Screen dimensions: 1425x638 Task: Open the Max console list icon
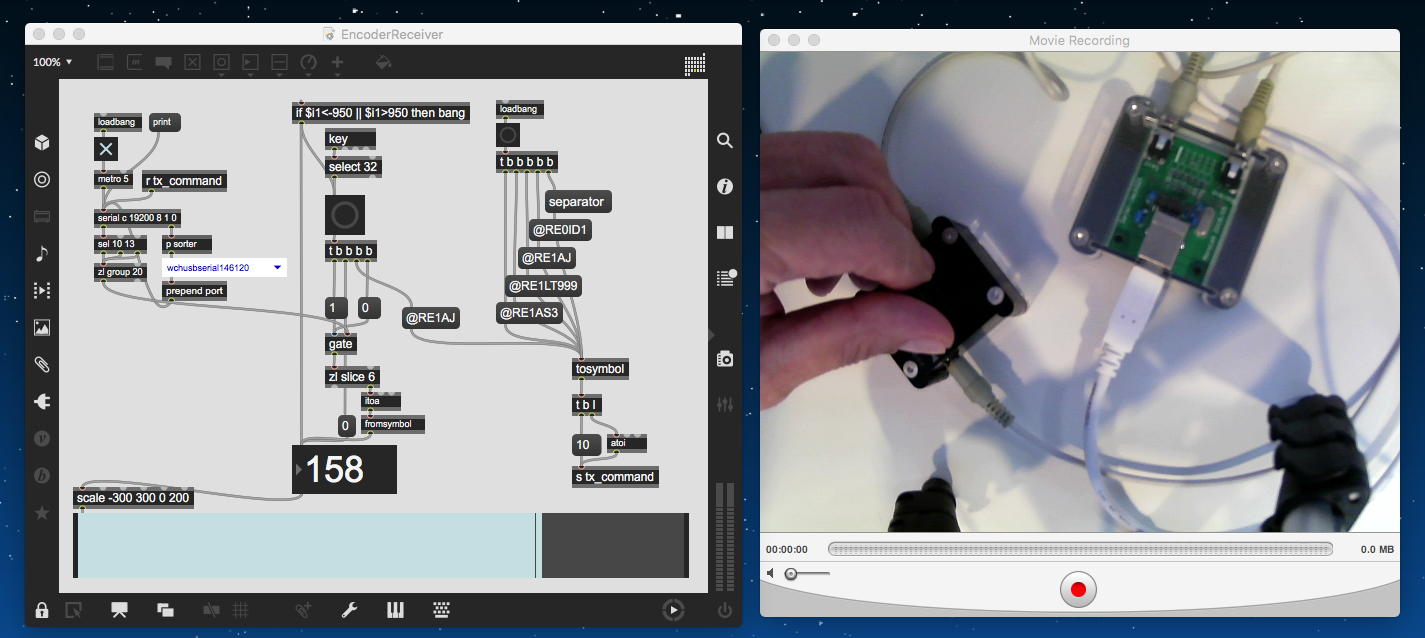pyautogui.click(x=726, y=279)
